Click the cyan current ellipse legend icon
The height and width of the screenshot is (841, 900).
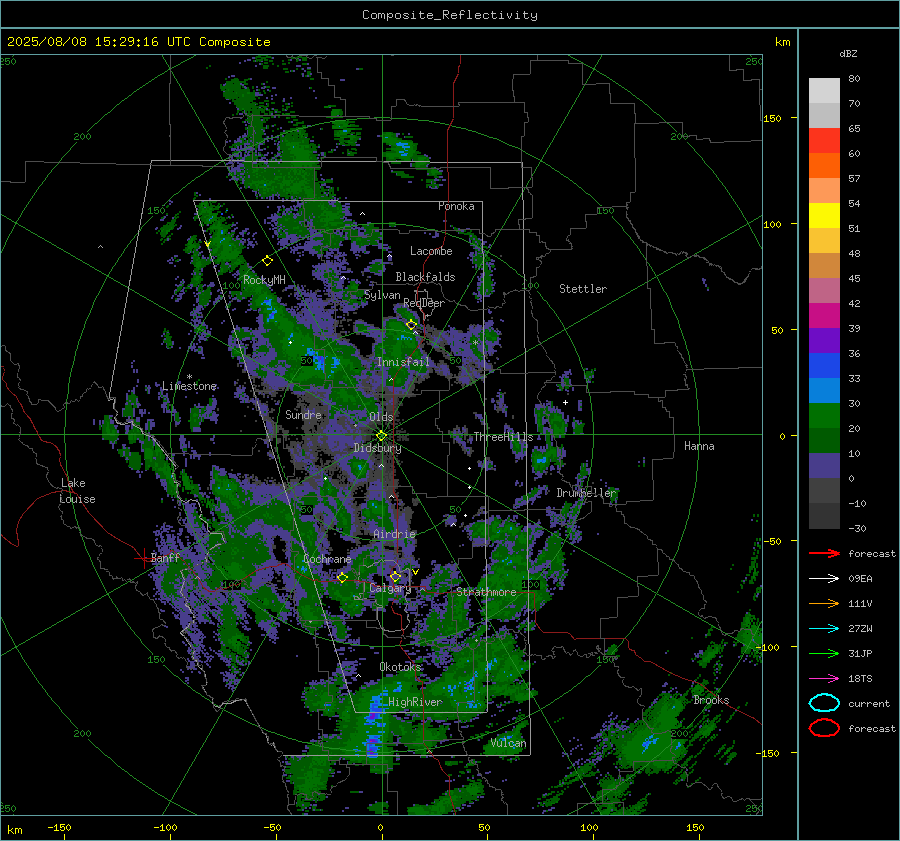pos(824,703)
